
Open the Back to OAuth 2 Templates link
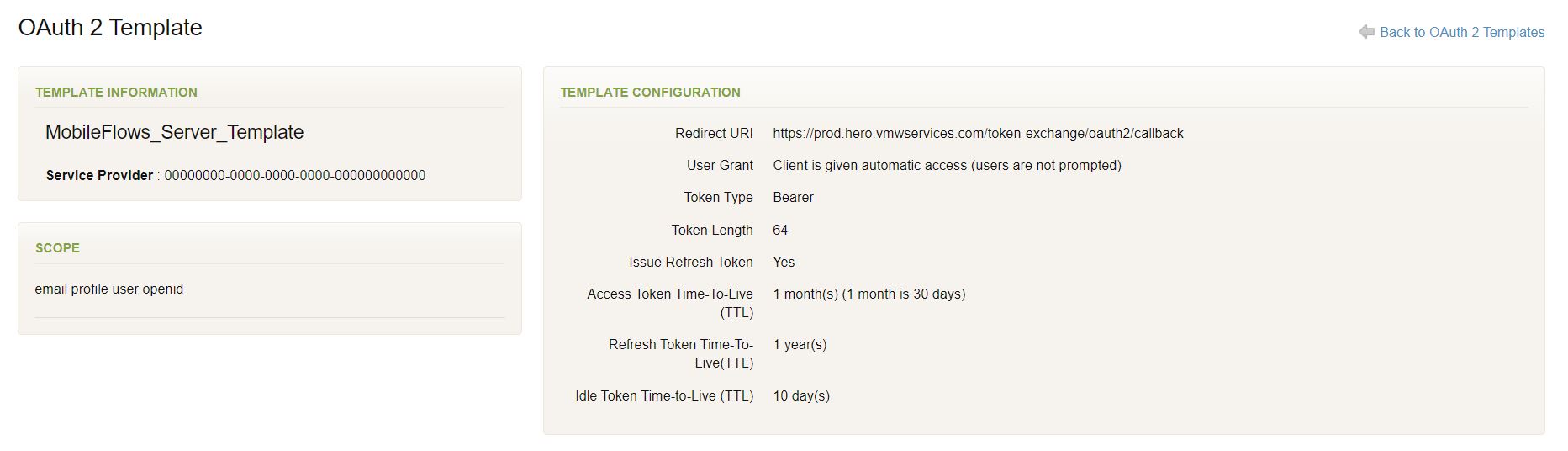pyautogui.click(x=1462, y=32)
